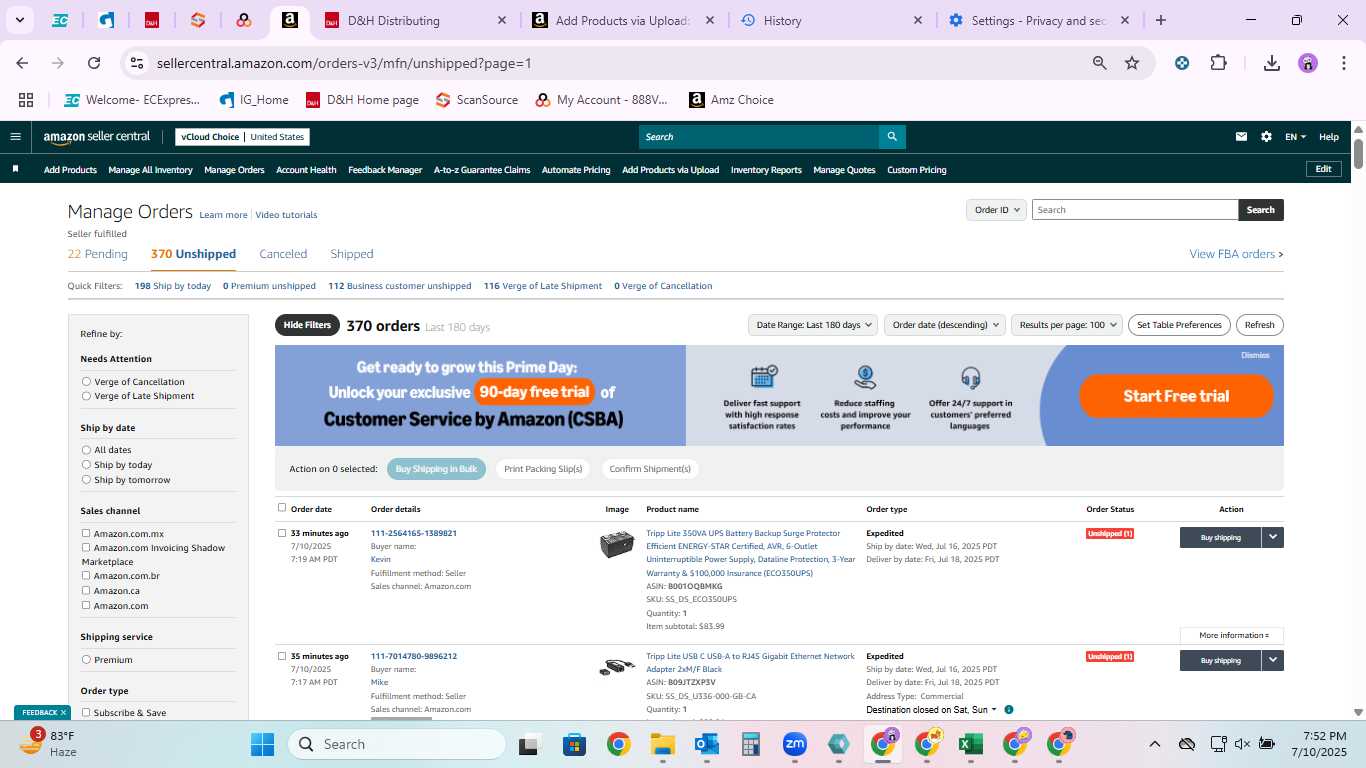This screenshot has height=768, width=1366.
Task: Open Excel from taskbar
Action: pos(969,744)
